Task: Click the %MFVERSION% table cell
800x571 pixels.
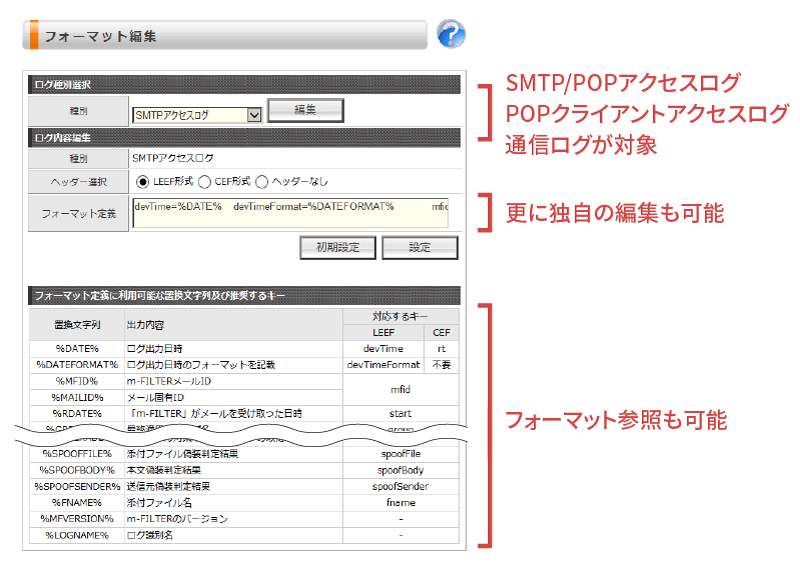Action: coord(76,519)
